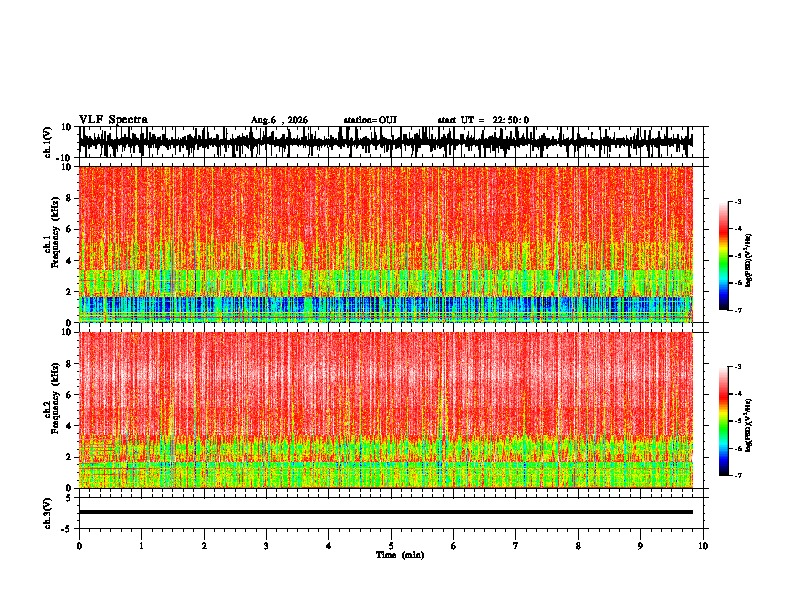This screenshot has width=792, height=612.
Task: Click the "VLF Spectra" title text
Action: coord(113,120)
